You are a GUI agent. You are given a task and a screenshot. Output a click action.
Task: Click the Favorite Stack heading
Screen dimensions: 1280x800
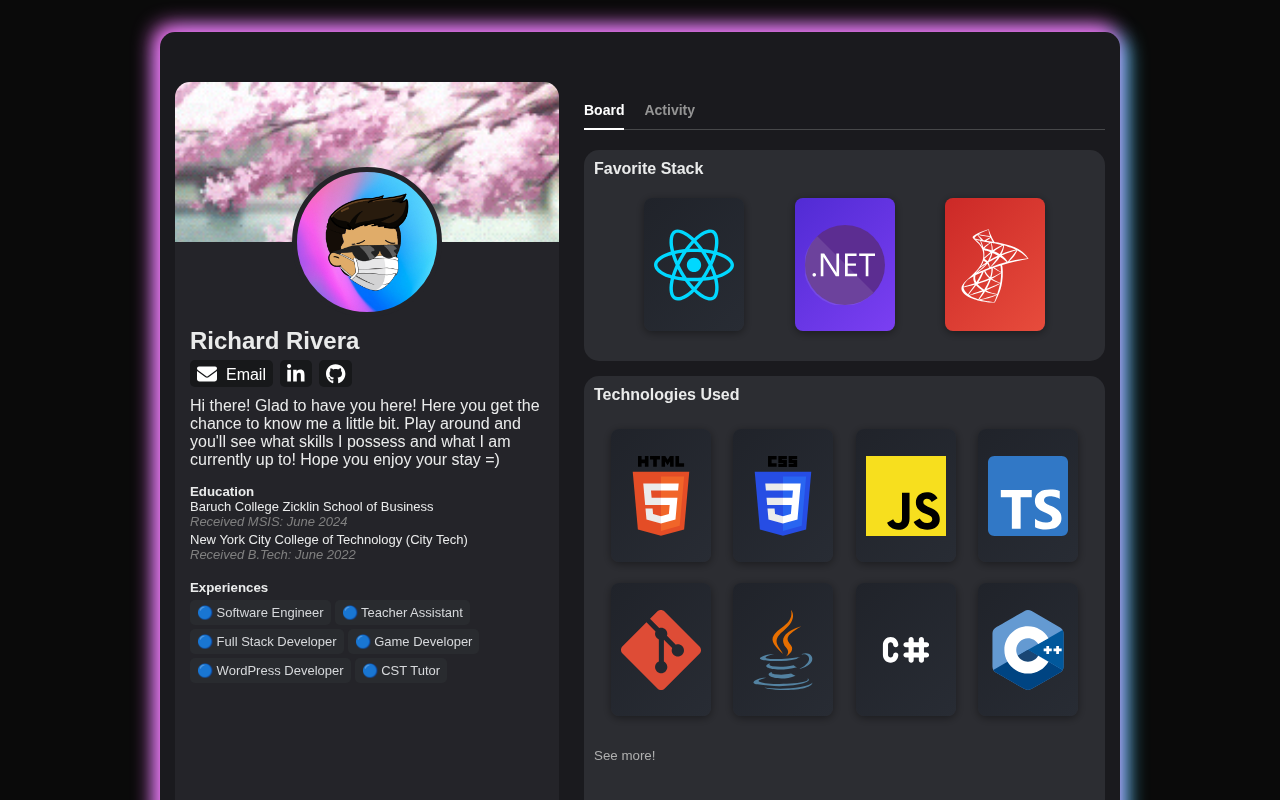coord(648,169)
